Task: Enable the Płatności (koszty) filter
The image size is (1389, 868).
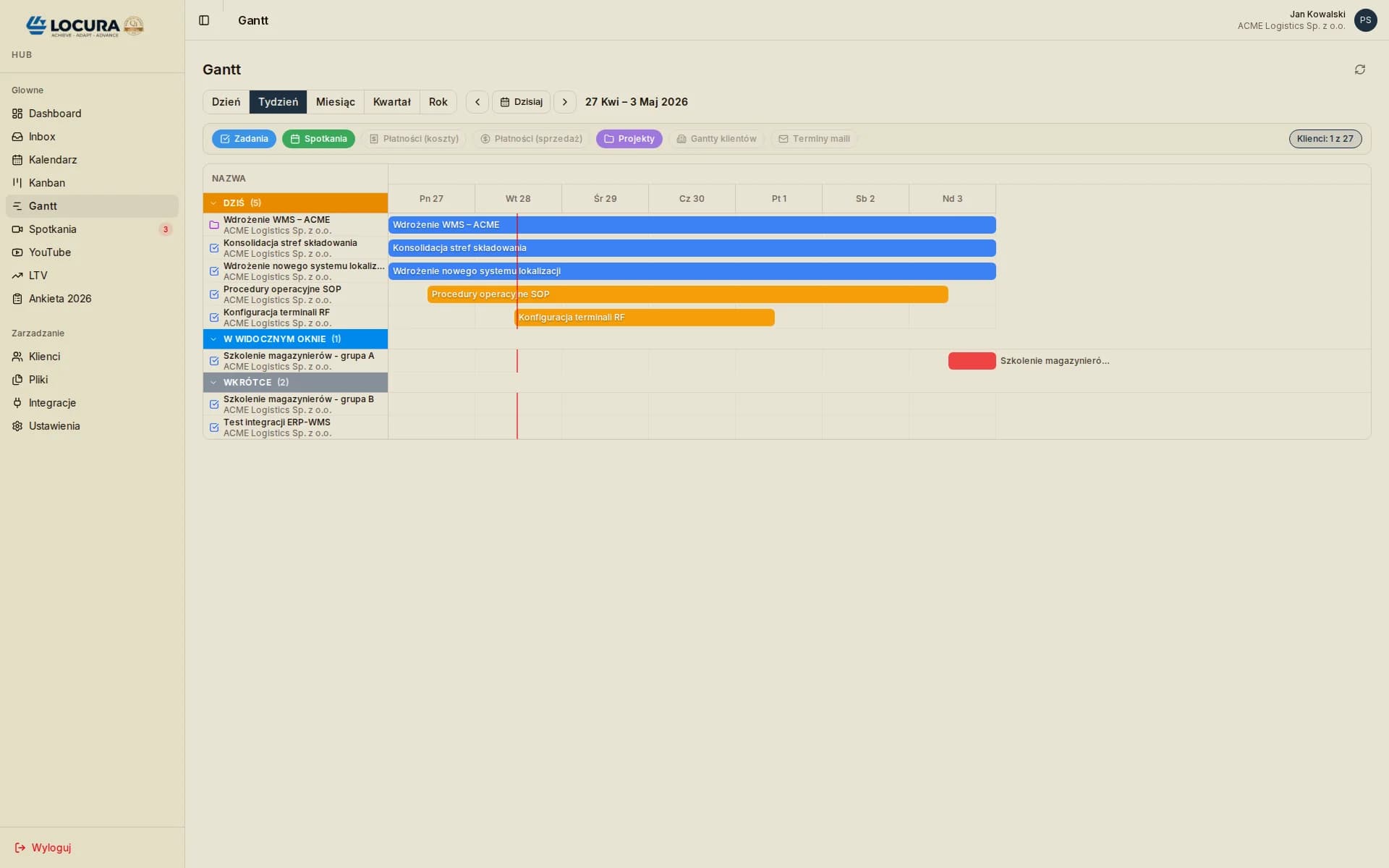Action: point(413,139)
